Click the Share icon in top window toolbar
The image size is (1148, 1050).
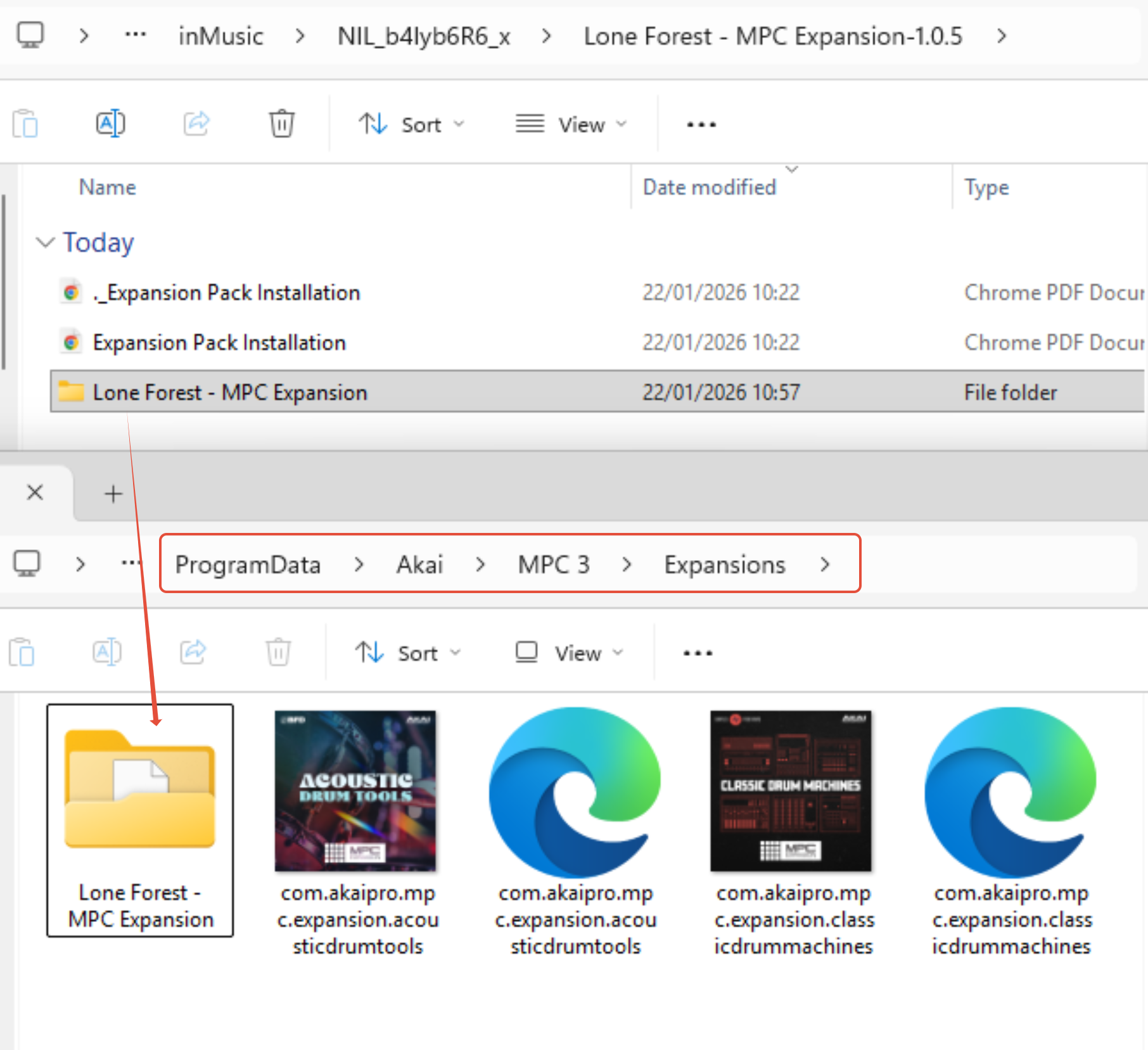point(196,124)
